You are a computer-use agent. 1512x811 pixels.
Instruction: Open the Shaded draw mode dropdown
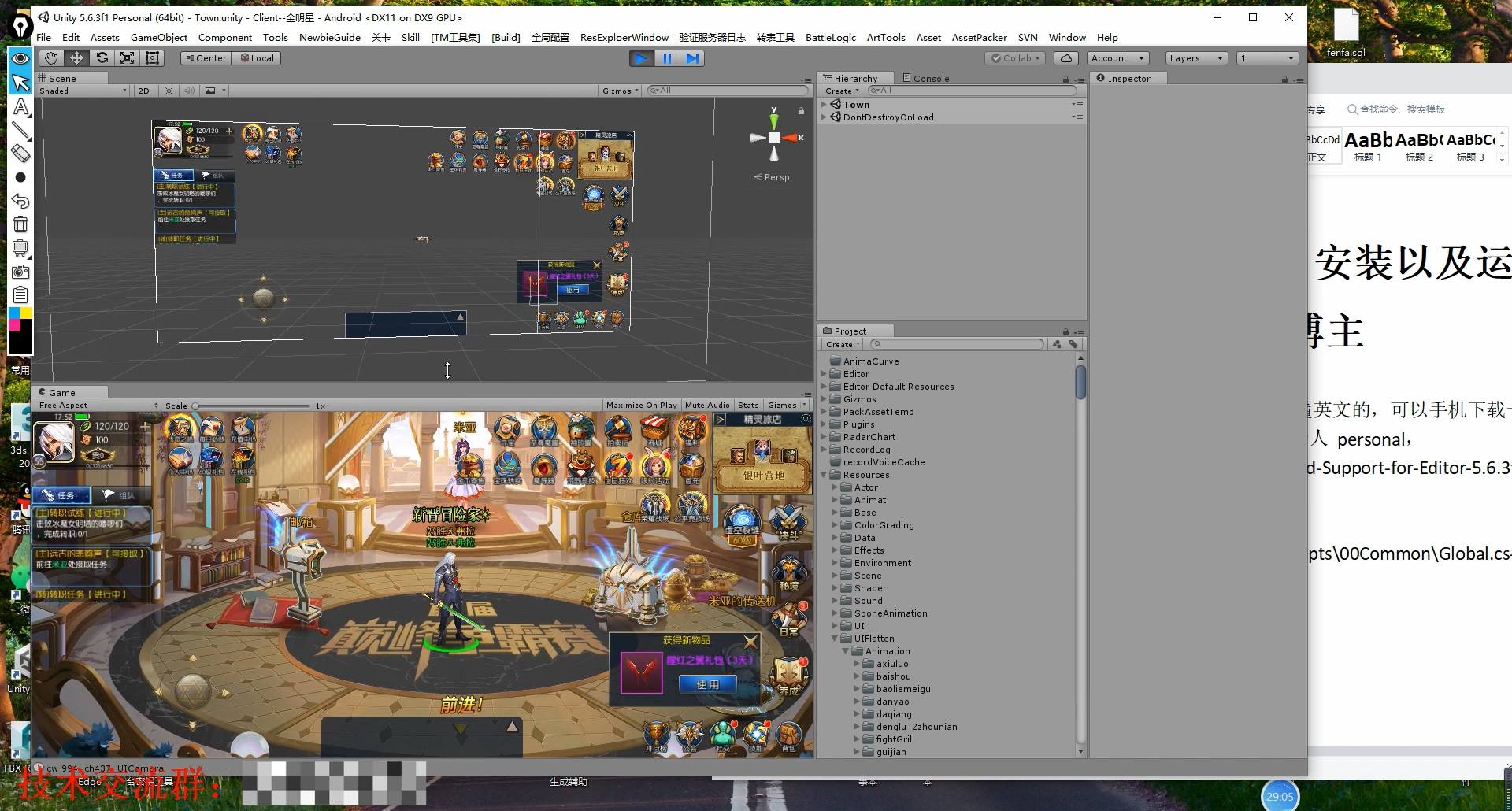83,91
